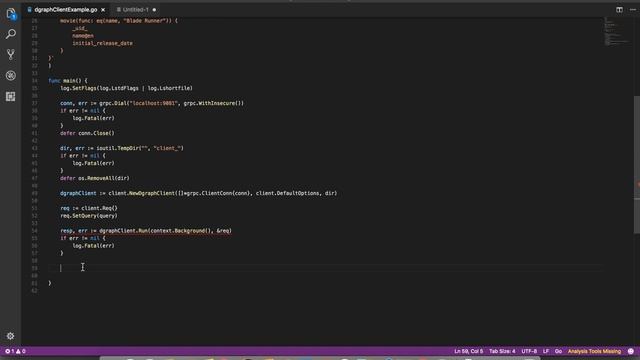The height and width of the screenshot is (360, 640).
Task: Open the Debug view in activity bar
Action: [11, 76]
